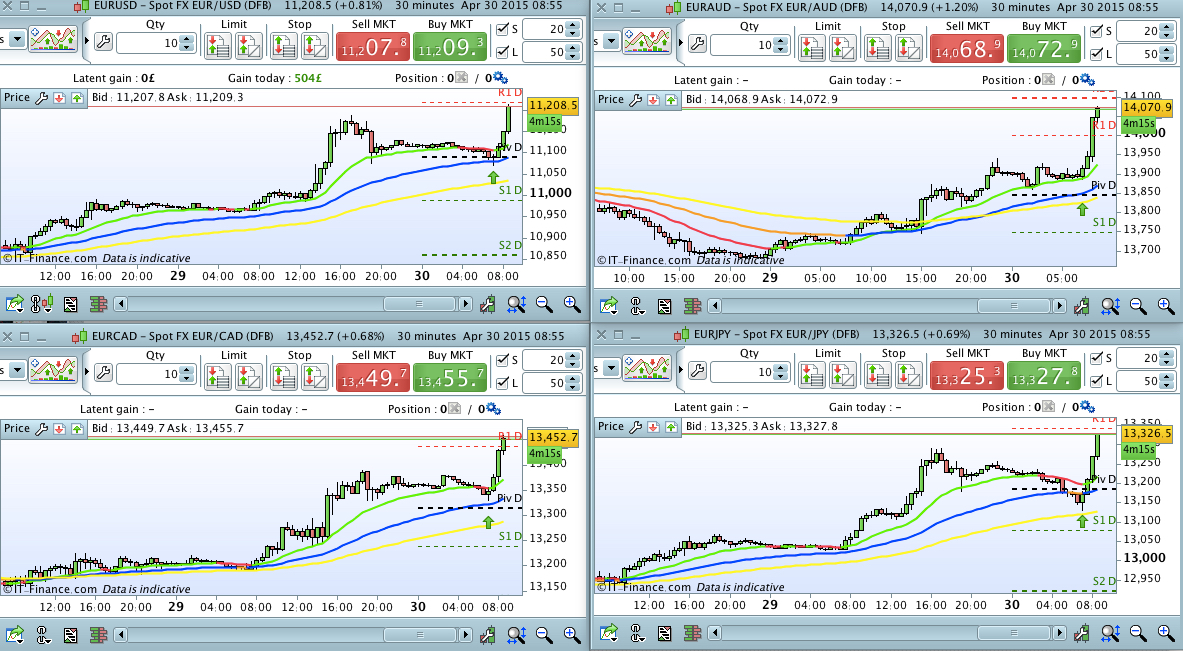
Task: Toggle the S checkbox in EURJPY window
Action: [1096, 358]
